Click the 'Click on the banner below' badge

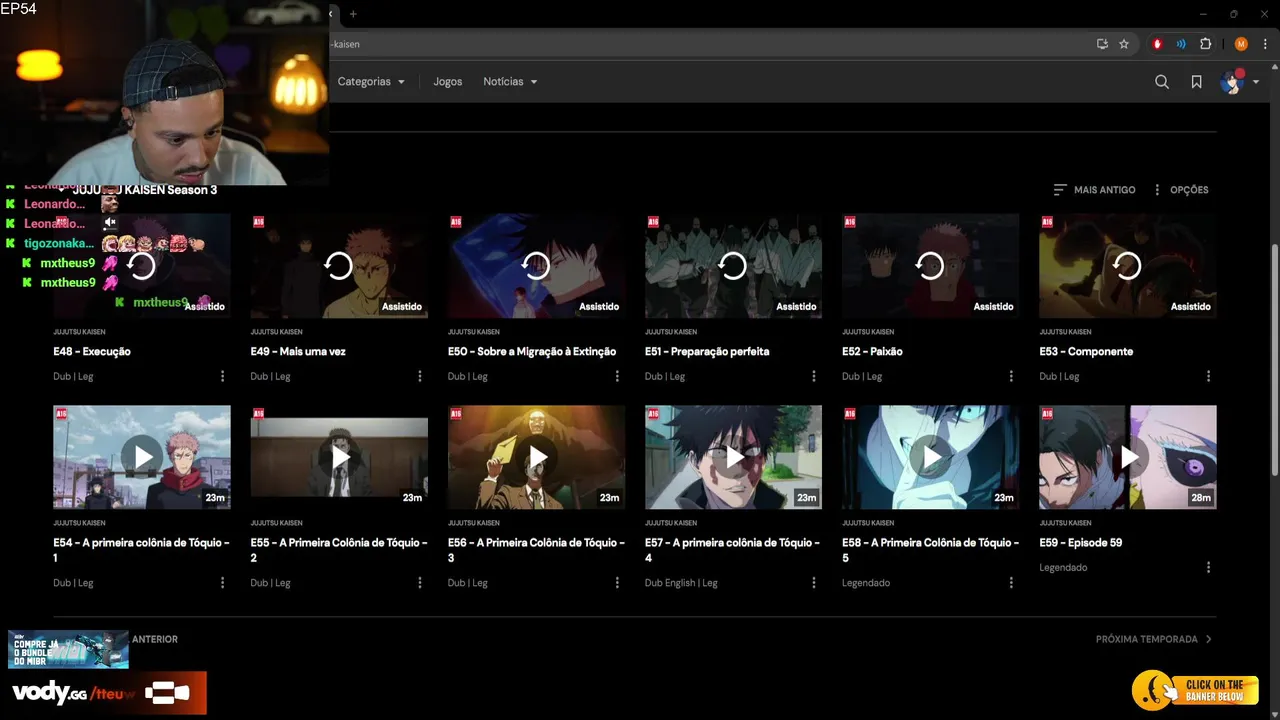[x=1194, y=690]
